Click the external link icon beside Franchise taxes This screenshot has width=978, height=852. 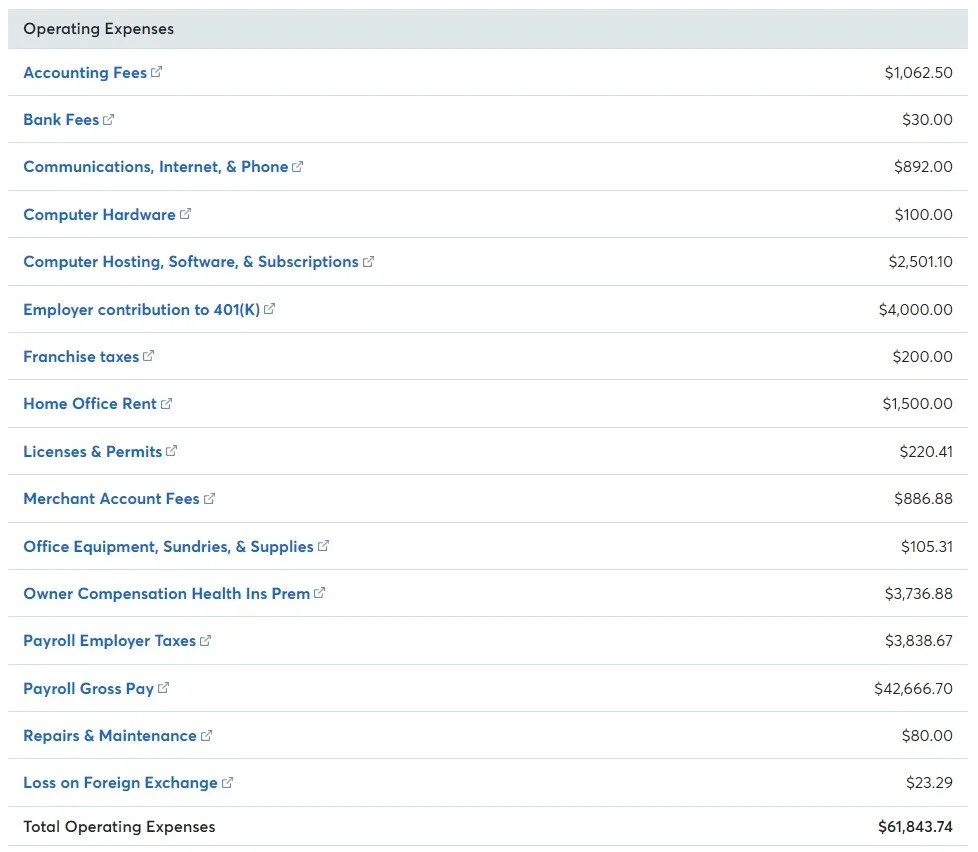pyautogui.click(x=147, y=355)
